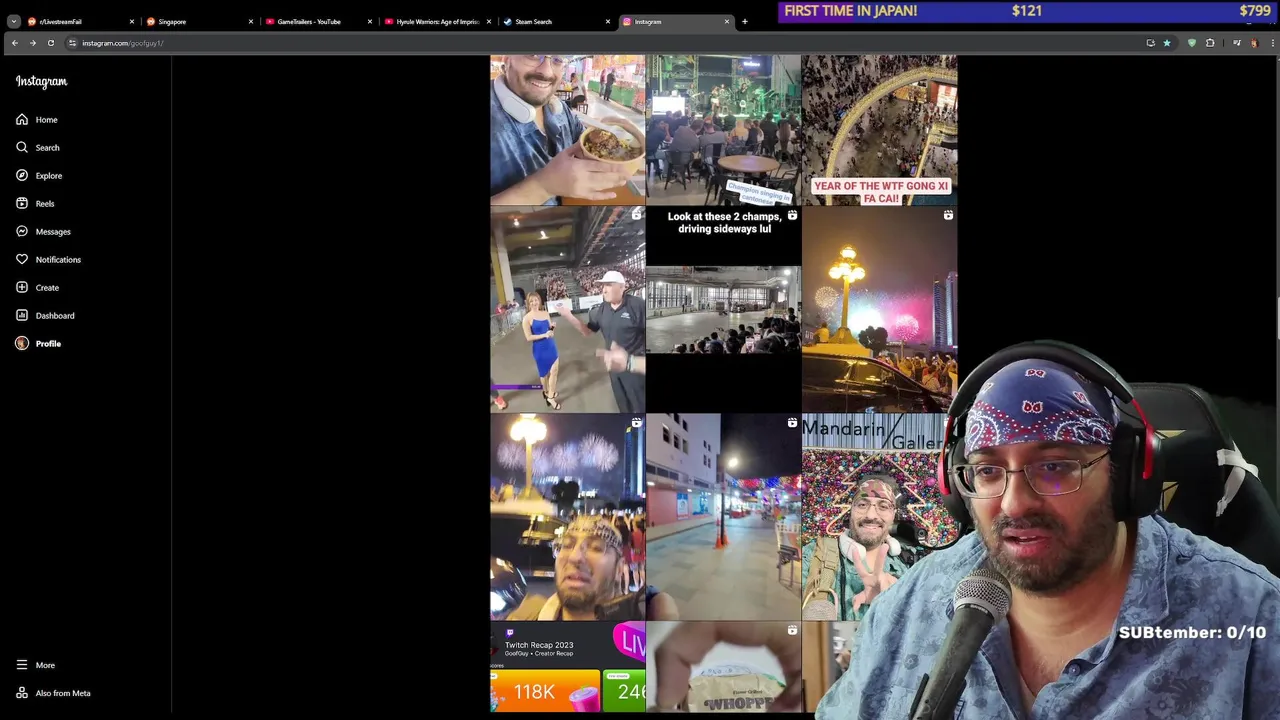This screenshot has width=1280, height=720.
Task: Focus the instagram.com address bar
Action: click(x=600, y=43)
